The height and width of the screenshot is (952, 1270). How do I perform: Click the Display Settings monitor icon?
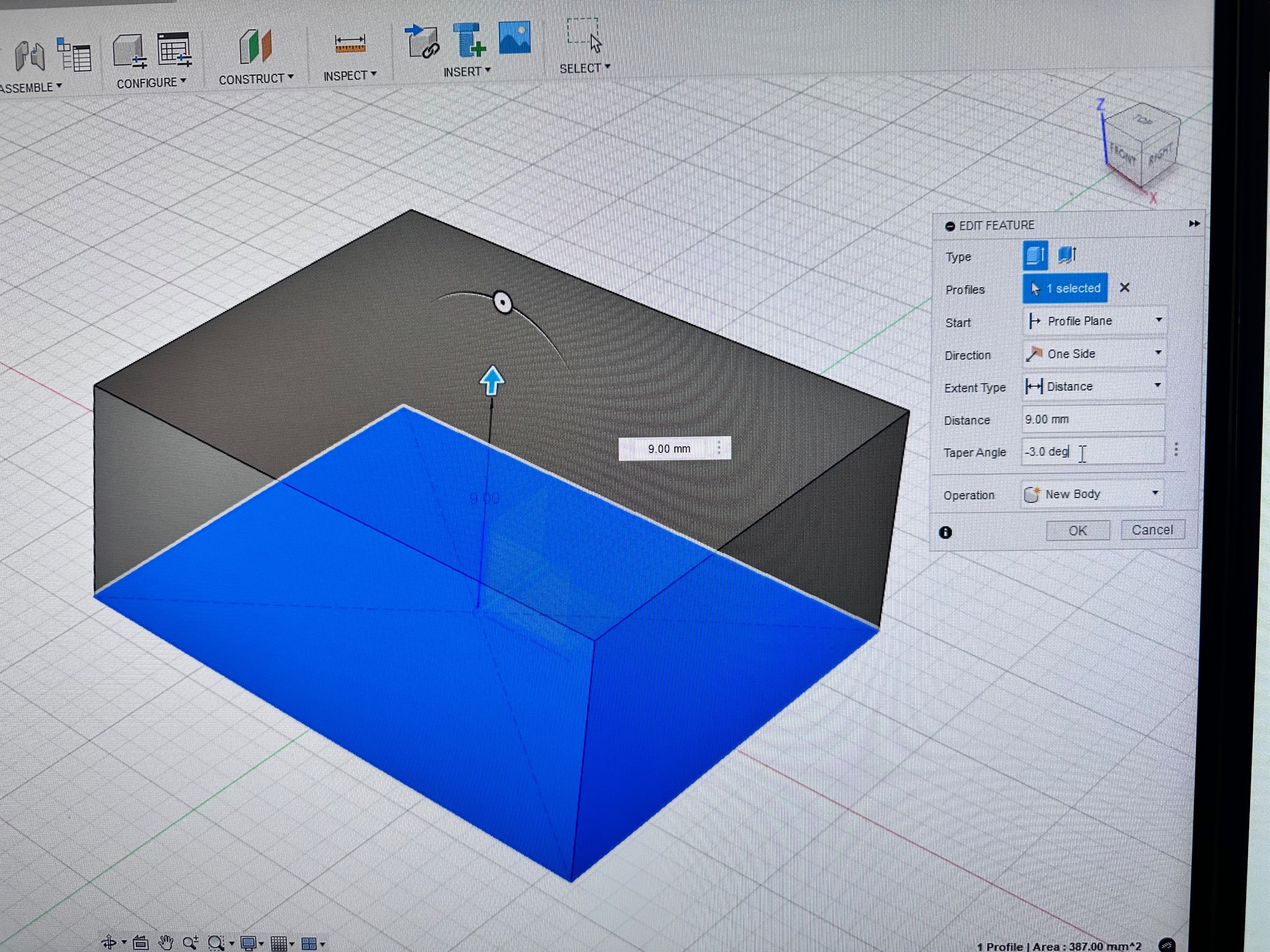pyautogui.click(x=248, y=943)
